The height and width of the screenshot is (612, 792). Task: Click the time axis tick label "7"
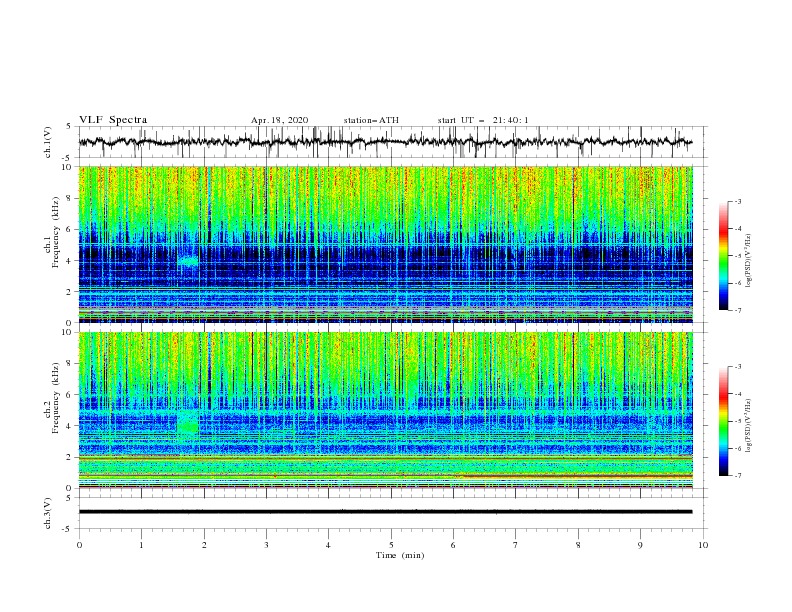tap(516, 545)
